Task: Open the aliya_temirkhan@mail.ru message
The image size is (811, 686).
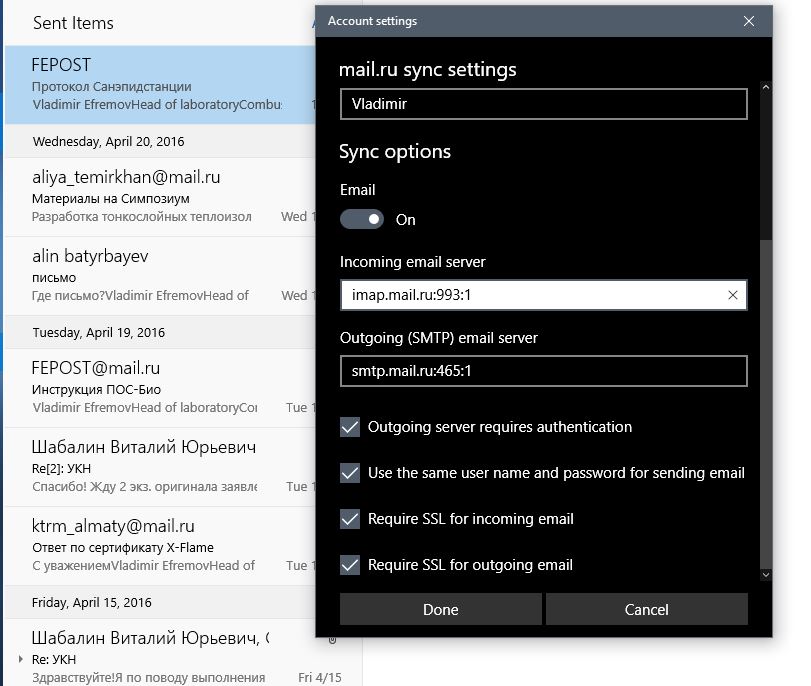Action: click(x=160, y=196)
